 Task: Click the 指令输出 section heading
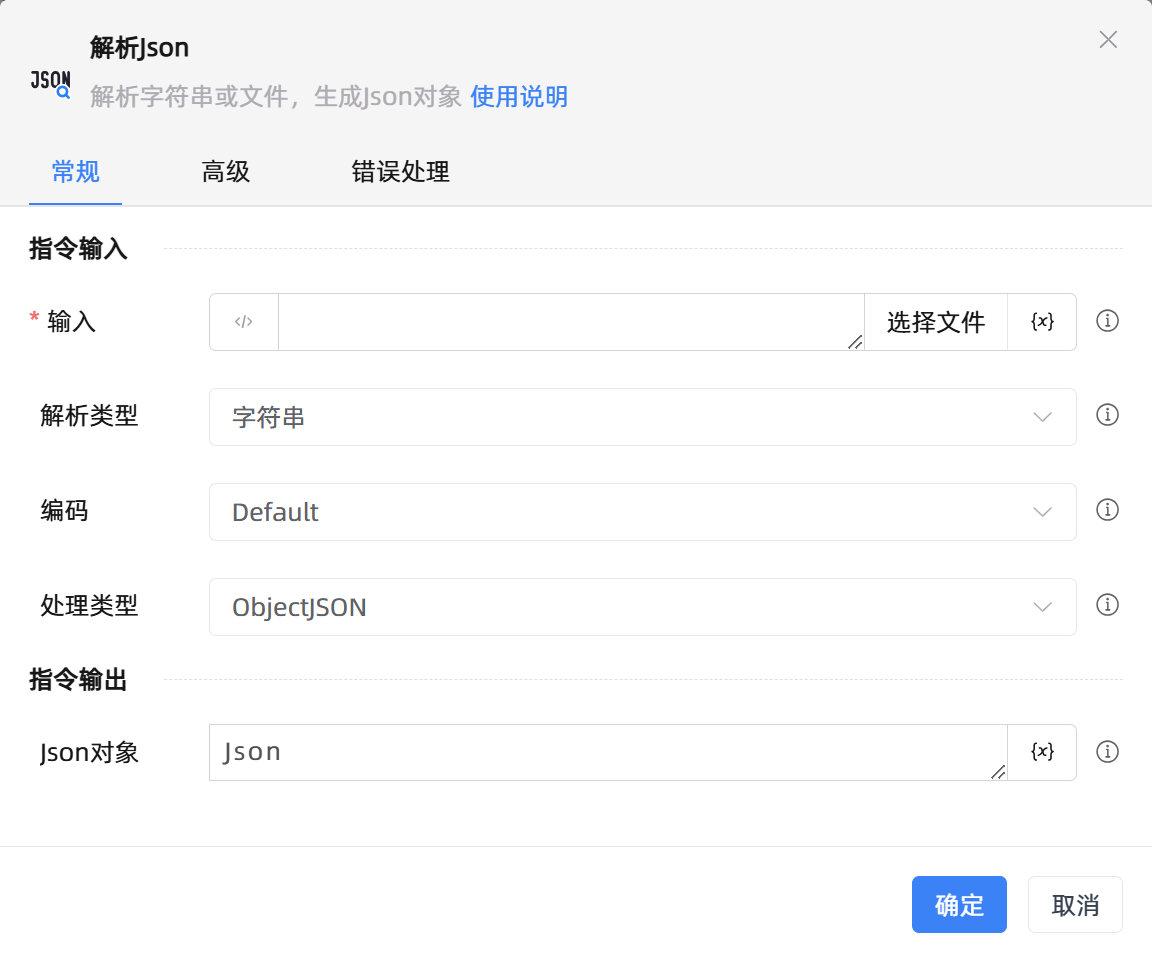(79, 679)
